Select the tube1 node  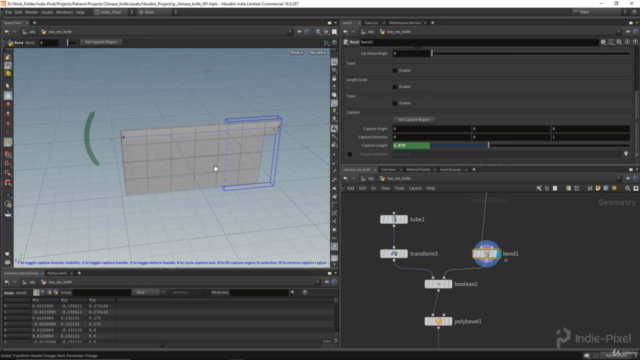[394, 220]
